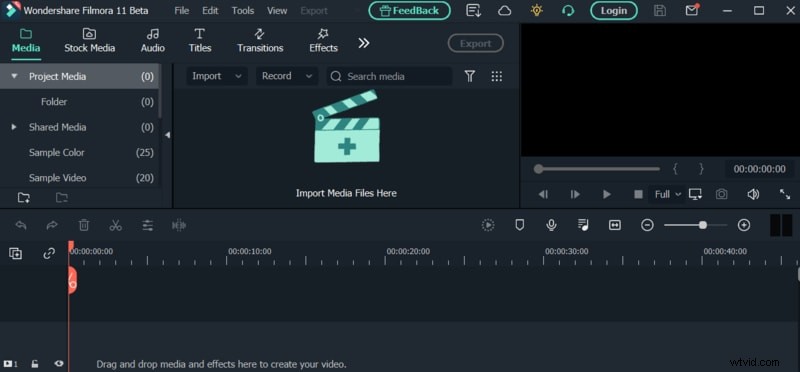Open the messages envelope icon
800x372 pixels.
pyautogui.click(x=692, y=10)
